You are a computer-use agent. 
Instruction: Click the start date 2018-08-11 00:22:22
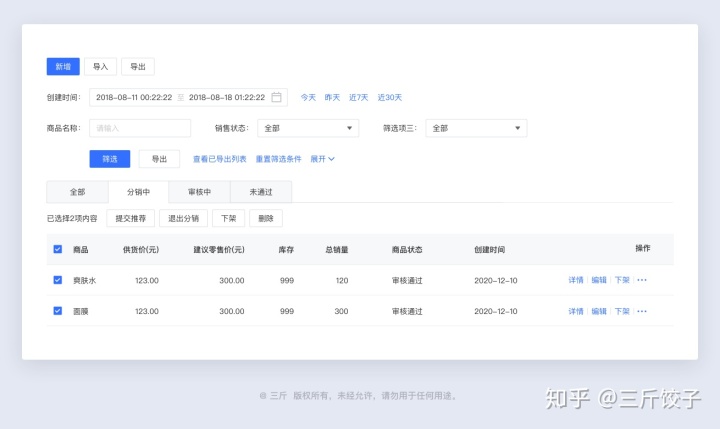point(134,97)
